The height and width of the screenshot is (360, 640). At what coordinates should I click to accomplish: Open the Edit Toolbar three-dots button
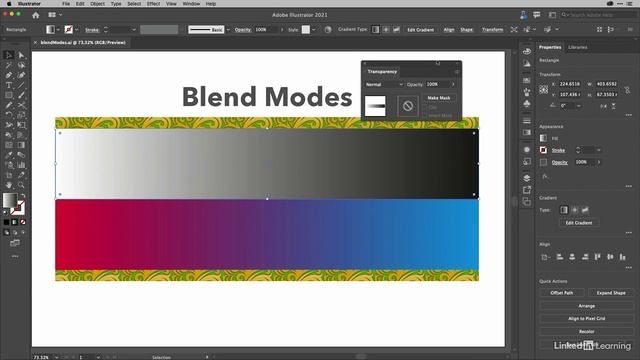pyautogui.click(x=15, y=256)
